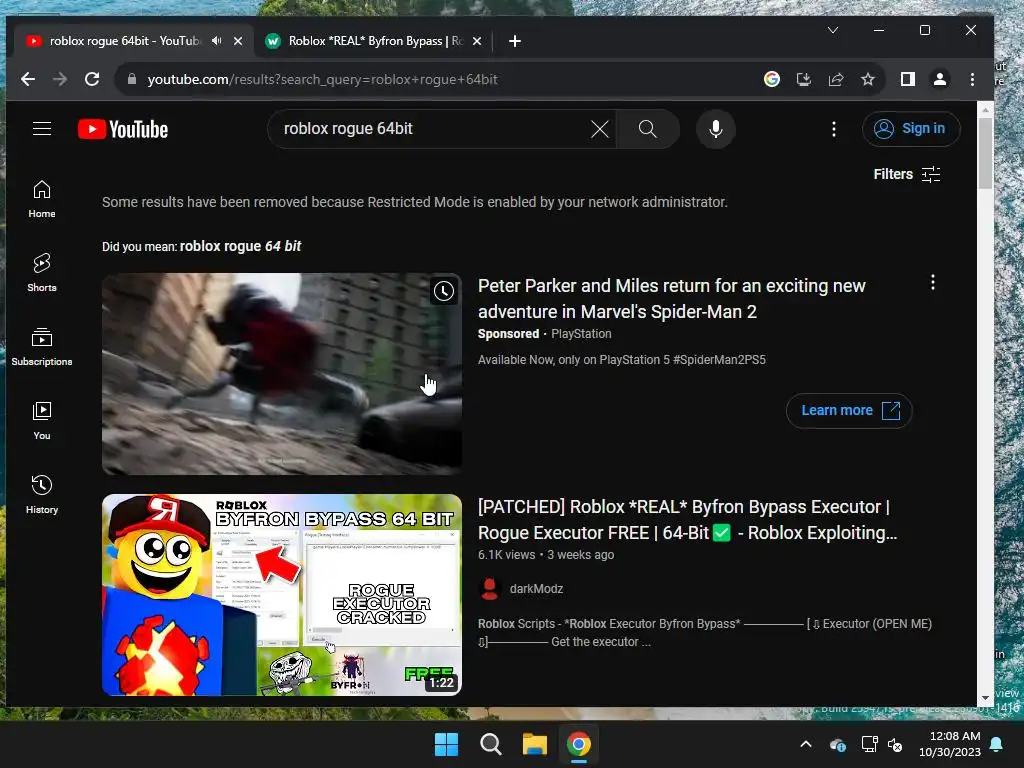Screen dimensions: 1024x768
Task: Click the address bar URL
Action: tap(323, 79)
